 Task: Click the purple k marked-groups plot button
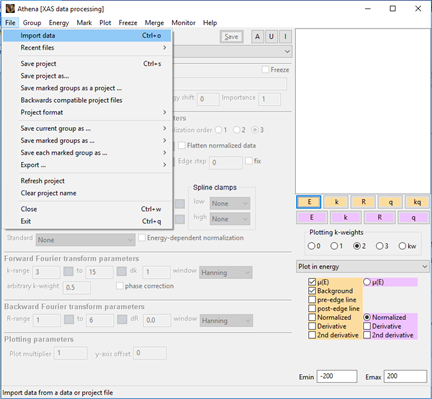[x=346, y=217]
